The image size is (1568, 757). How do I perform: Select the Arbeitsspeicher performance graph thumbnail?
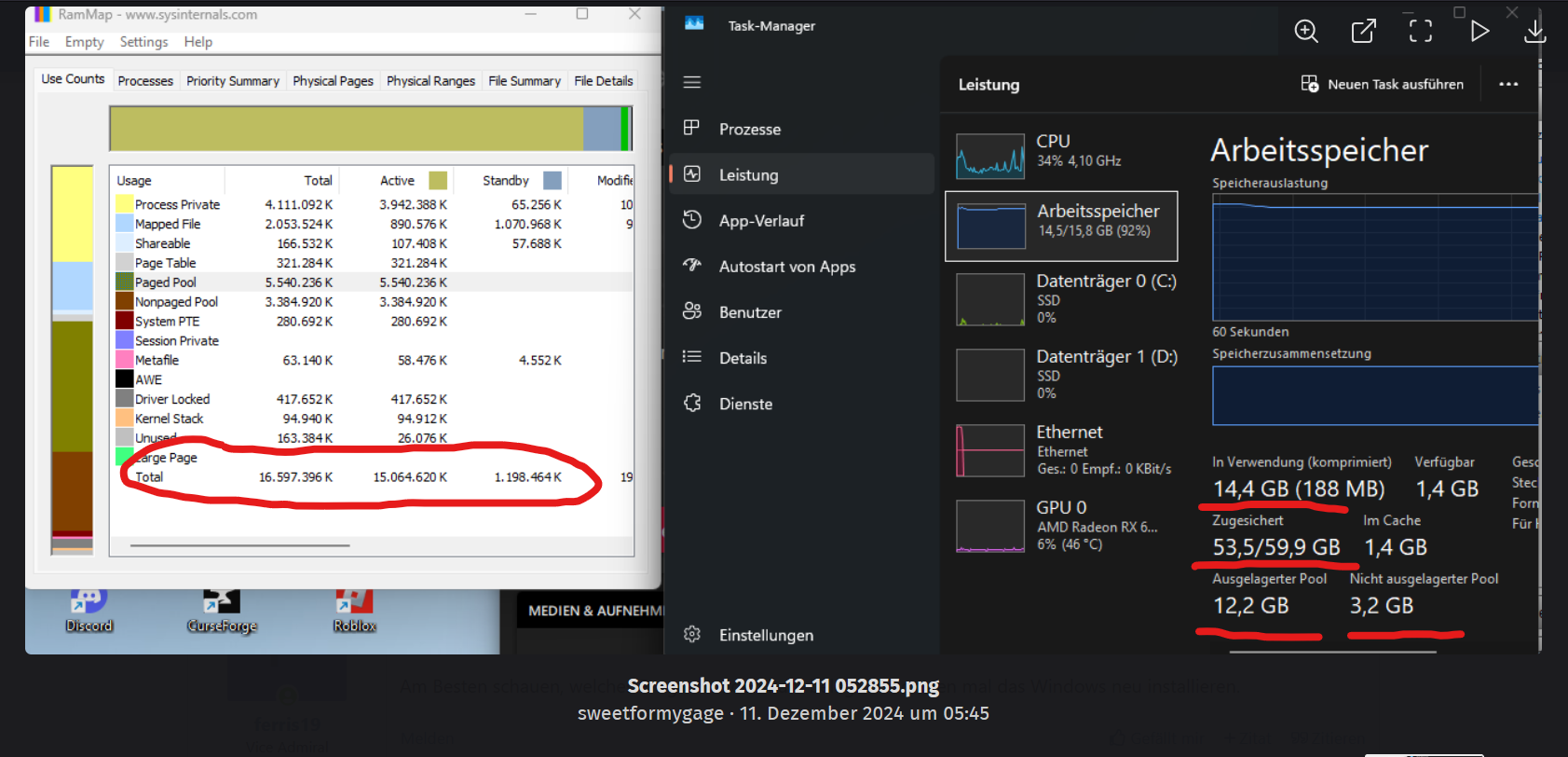(x=991, y=227)
